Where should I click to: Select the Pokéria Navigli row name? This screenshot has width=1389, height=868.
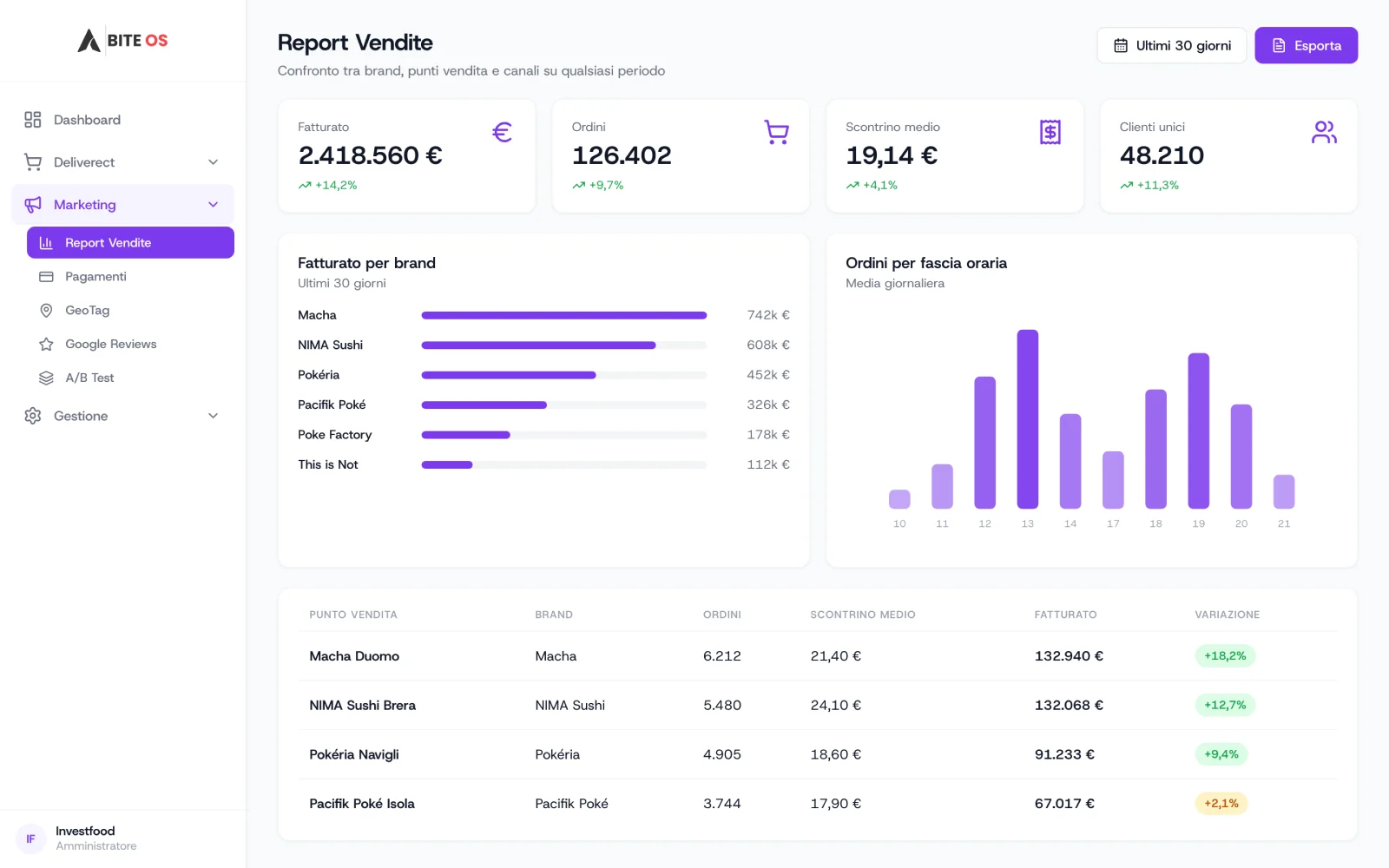(354, 755)
